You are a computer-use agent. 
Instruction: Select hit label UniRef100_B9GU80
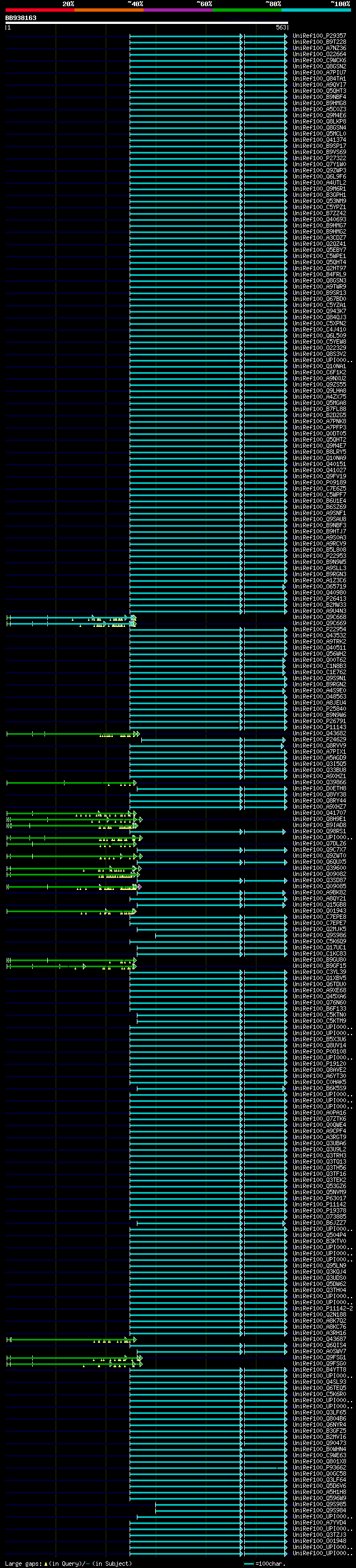[x=319, y=960]
